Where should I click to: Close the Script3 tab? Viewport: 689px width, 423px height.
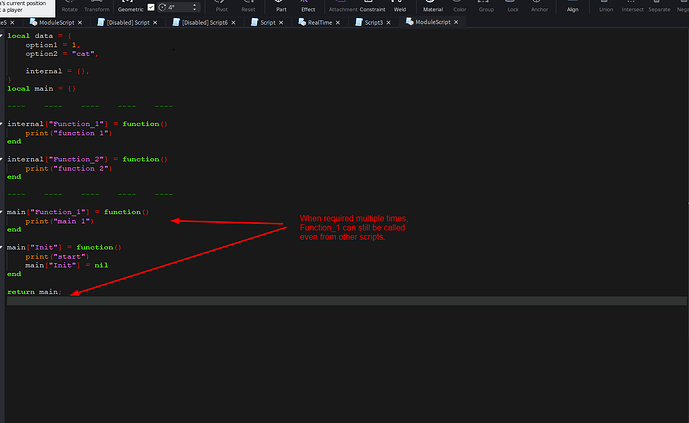[x=388, y=22]
